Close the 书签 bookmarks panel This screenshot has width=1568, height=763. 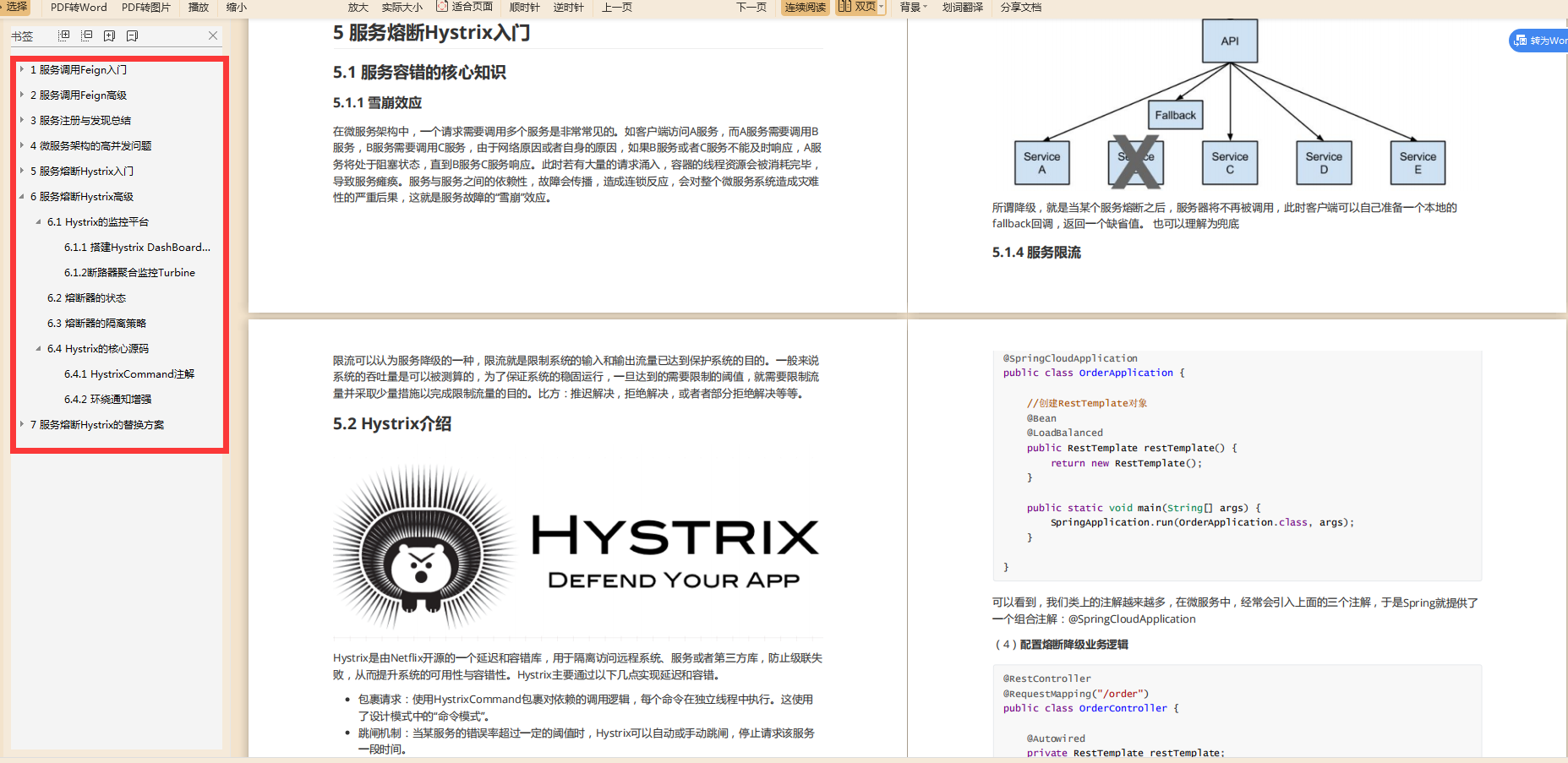point(213,35)
